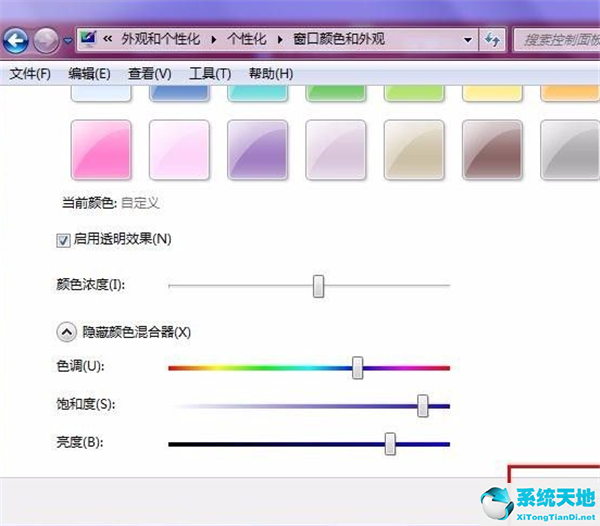600x526 pixels.
Task: Click the 亮度(B) brightness slider handle
Action: click(390, 444)
